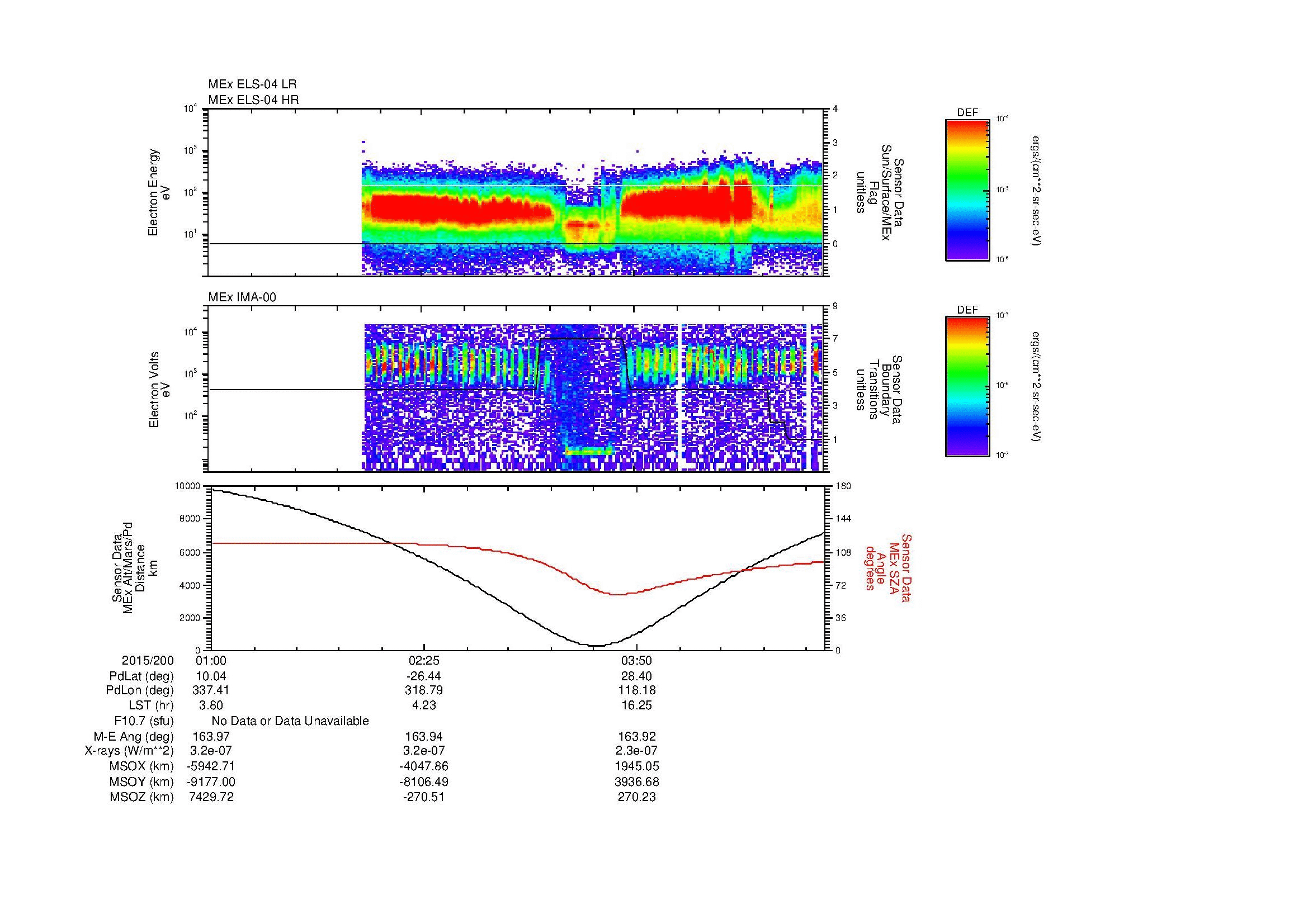
Task: Click the LST value '16.25'
Action: pos(637,706)
